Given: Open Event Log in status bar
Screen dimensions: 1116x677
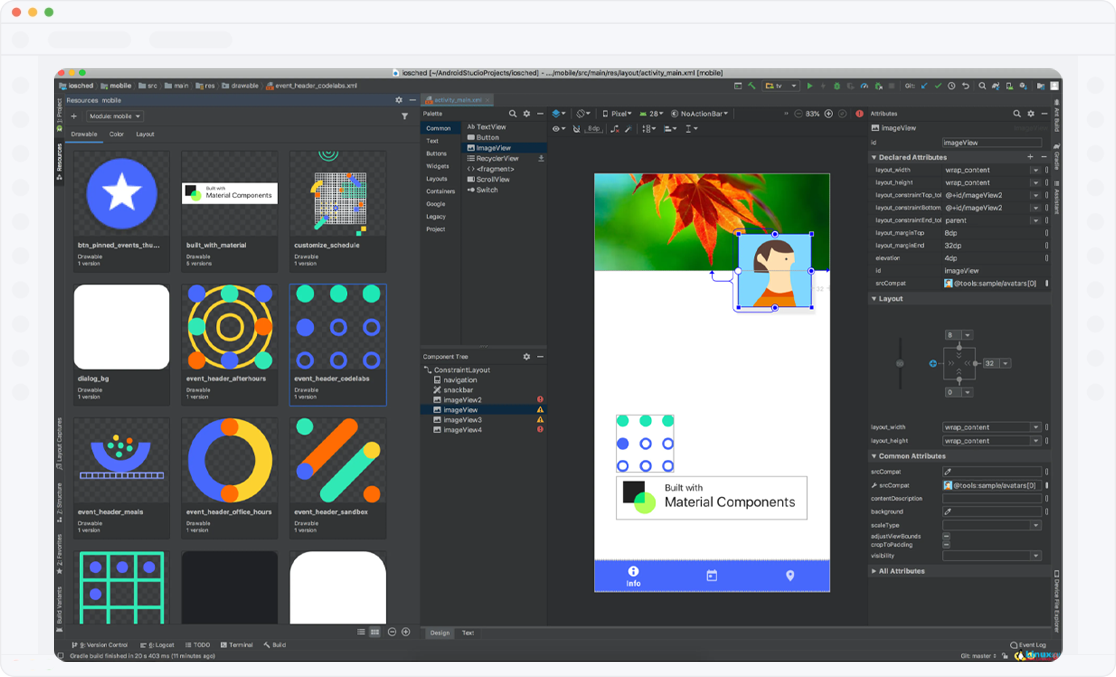Looking at the screenshot, I should coord(1029,645).
